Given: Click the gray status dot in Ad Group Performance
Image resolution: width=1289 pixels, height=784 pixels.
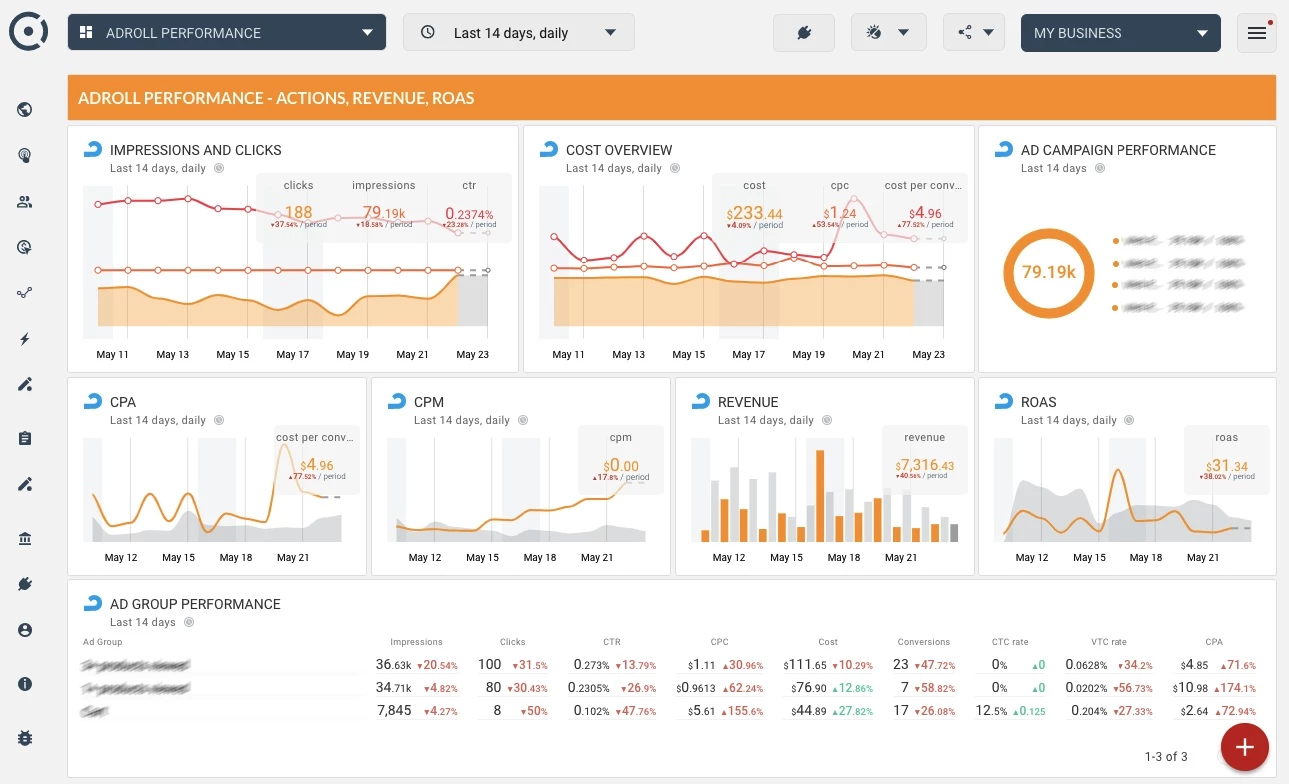Looking at the screenshot, I should click(189, 622).
